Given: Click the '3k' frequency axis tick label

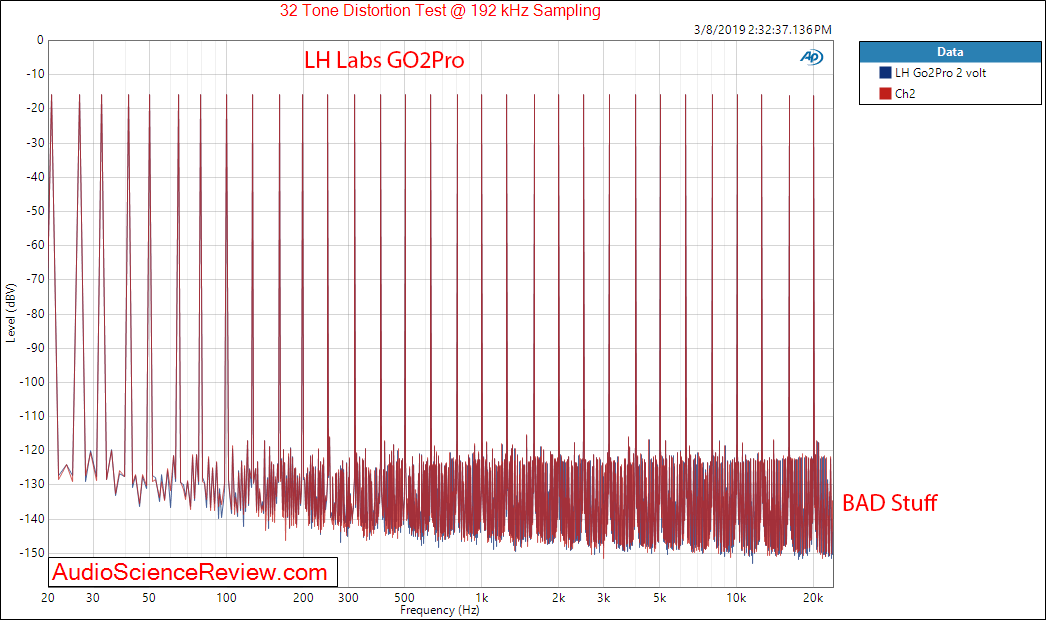Looking at the screenshot, I should [603, 598].
